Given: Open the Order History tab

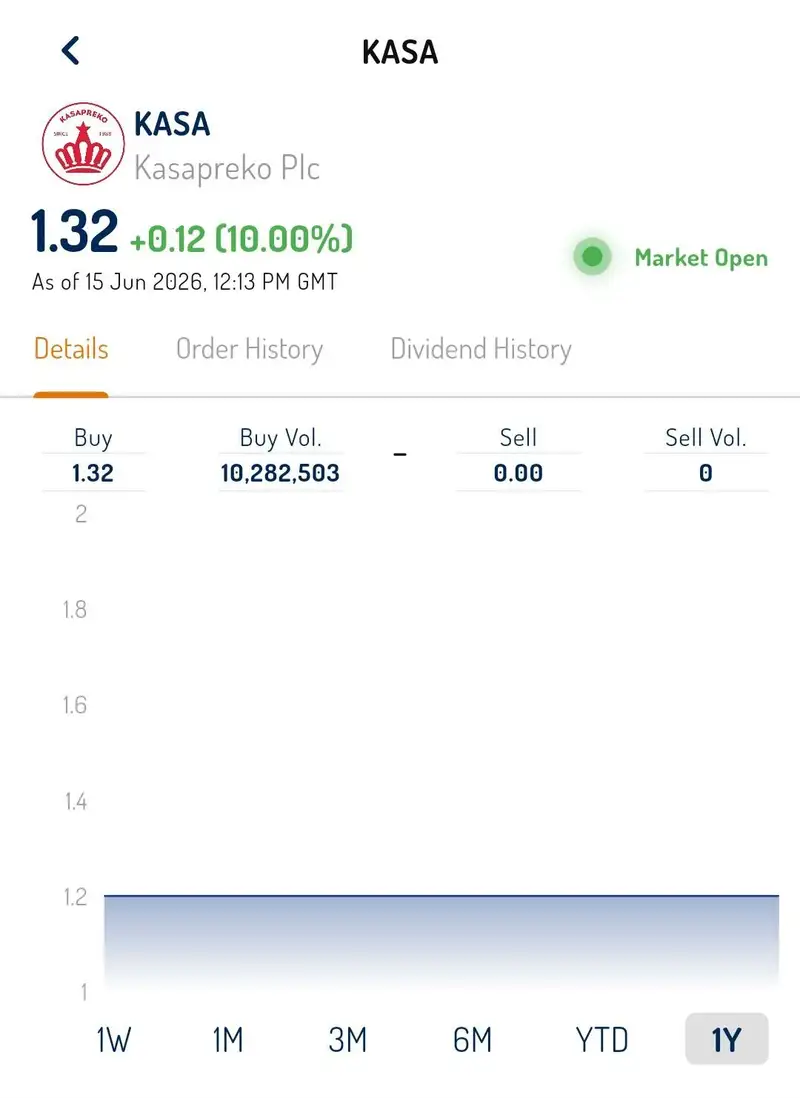Looking at the screenshot, I should coord(249,349).
